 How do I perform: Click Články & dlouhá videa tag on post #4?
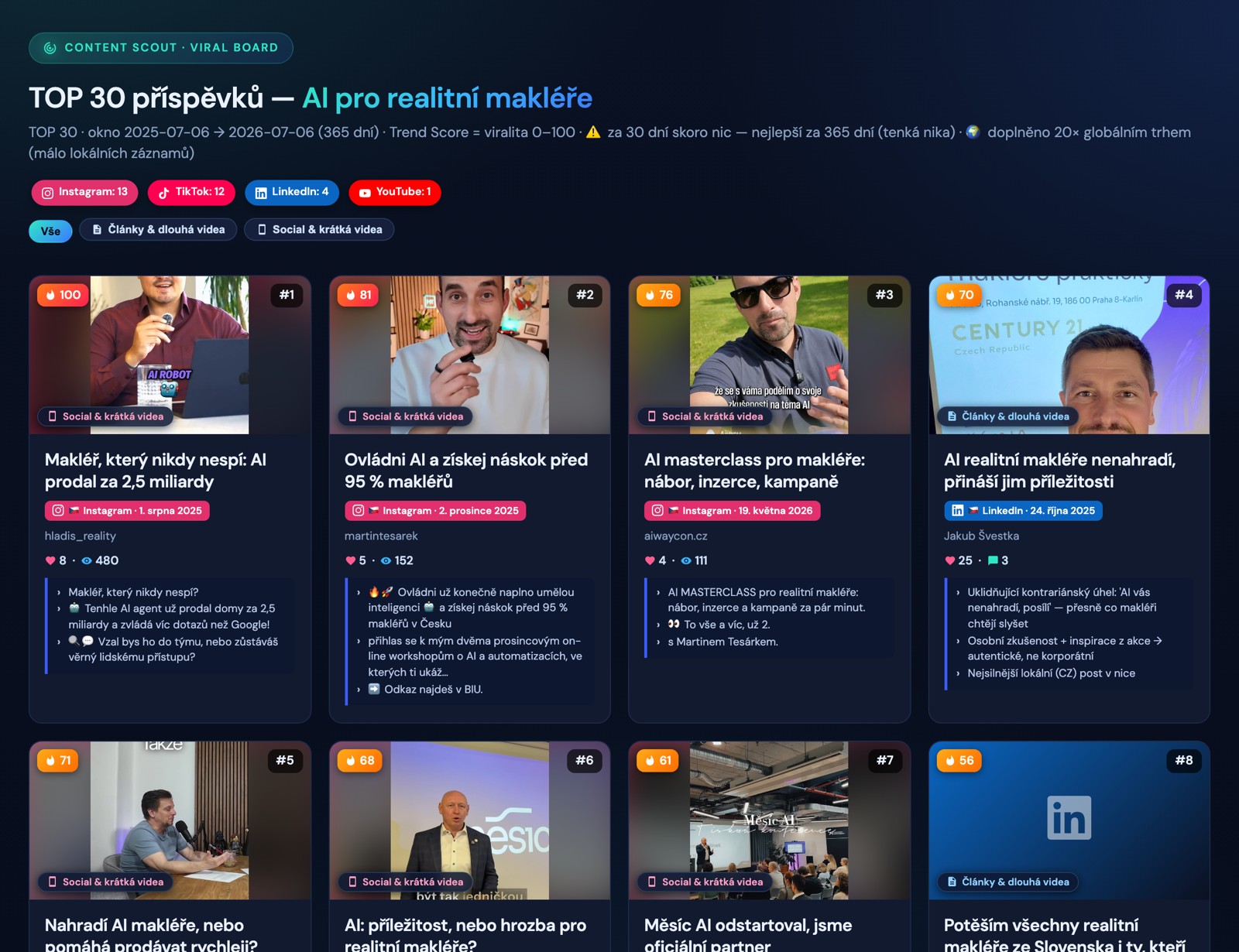(1007, 416)
